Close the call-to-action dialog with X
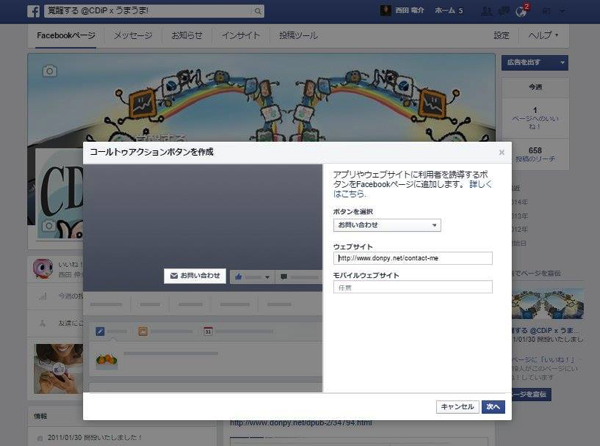 [502, 152]
